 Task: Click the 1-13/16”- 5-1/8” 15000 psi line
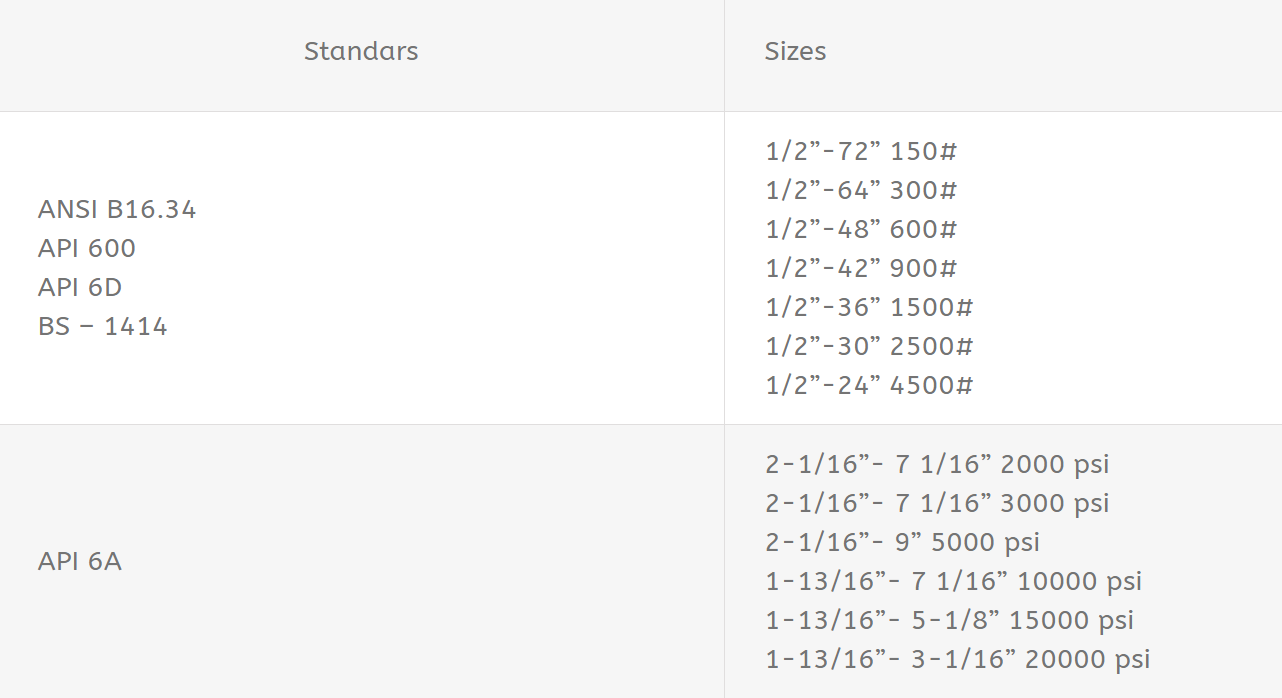[x=949, y=620]
